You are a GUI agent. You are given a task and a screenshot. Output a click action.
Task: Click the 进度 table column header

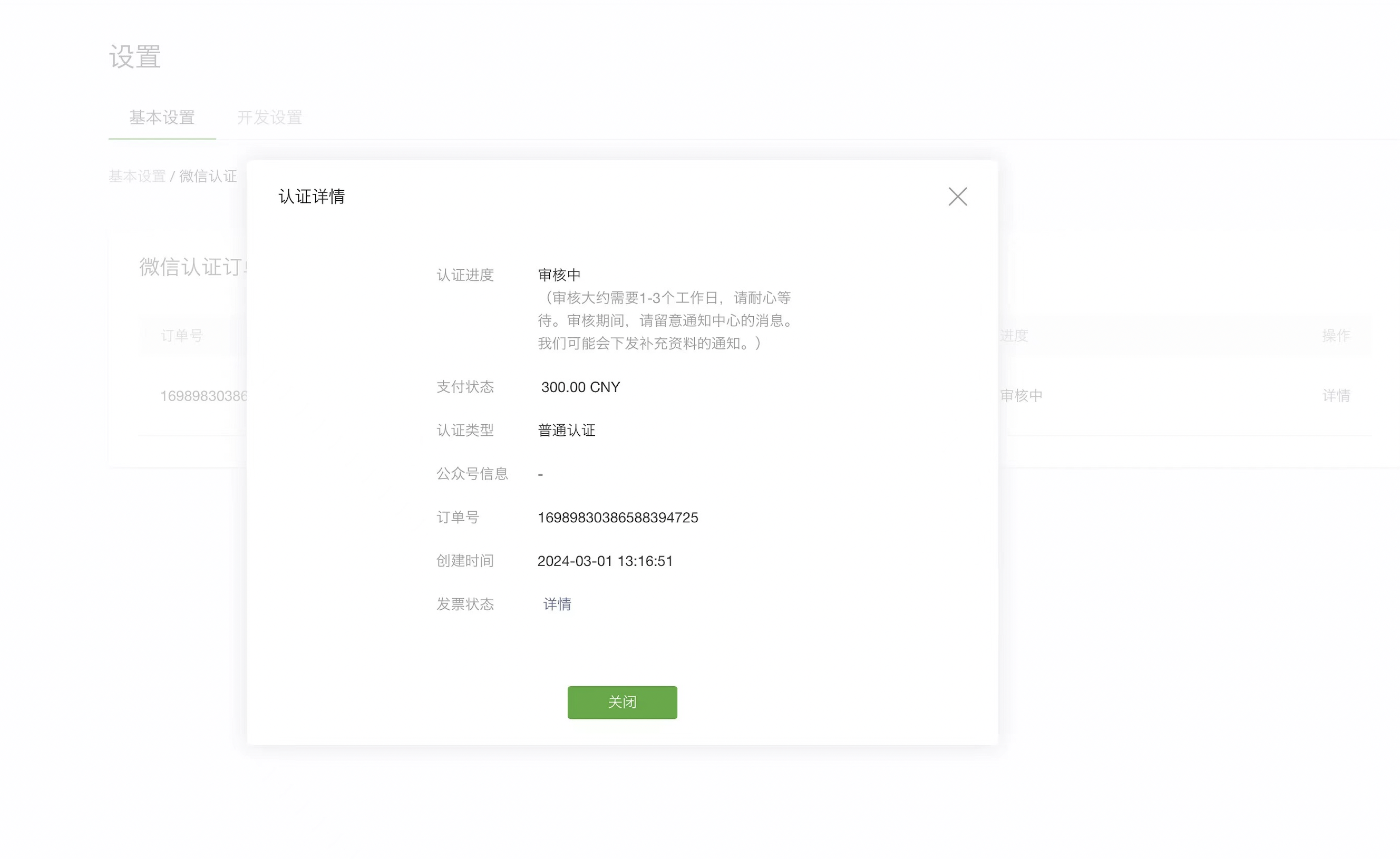(x=1015, y=336)
